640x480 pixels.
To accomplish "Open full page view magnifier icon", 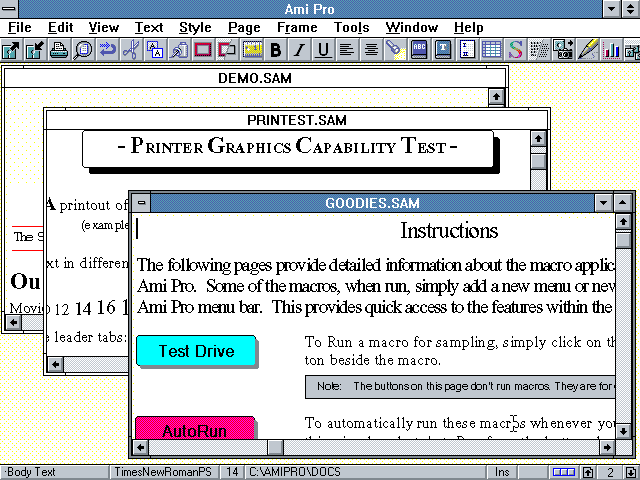I will pyautogui.click(x=83, y=49).
